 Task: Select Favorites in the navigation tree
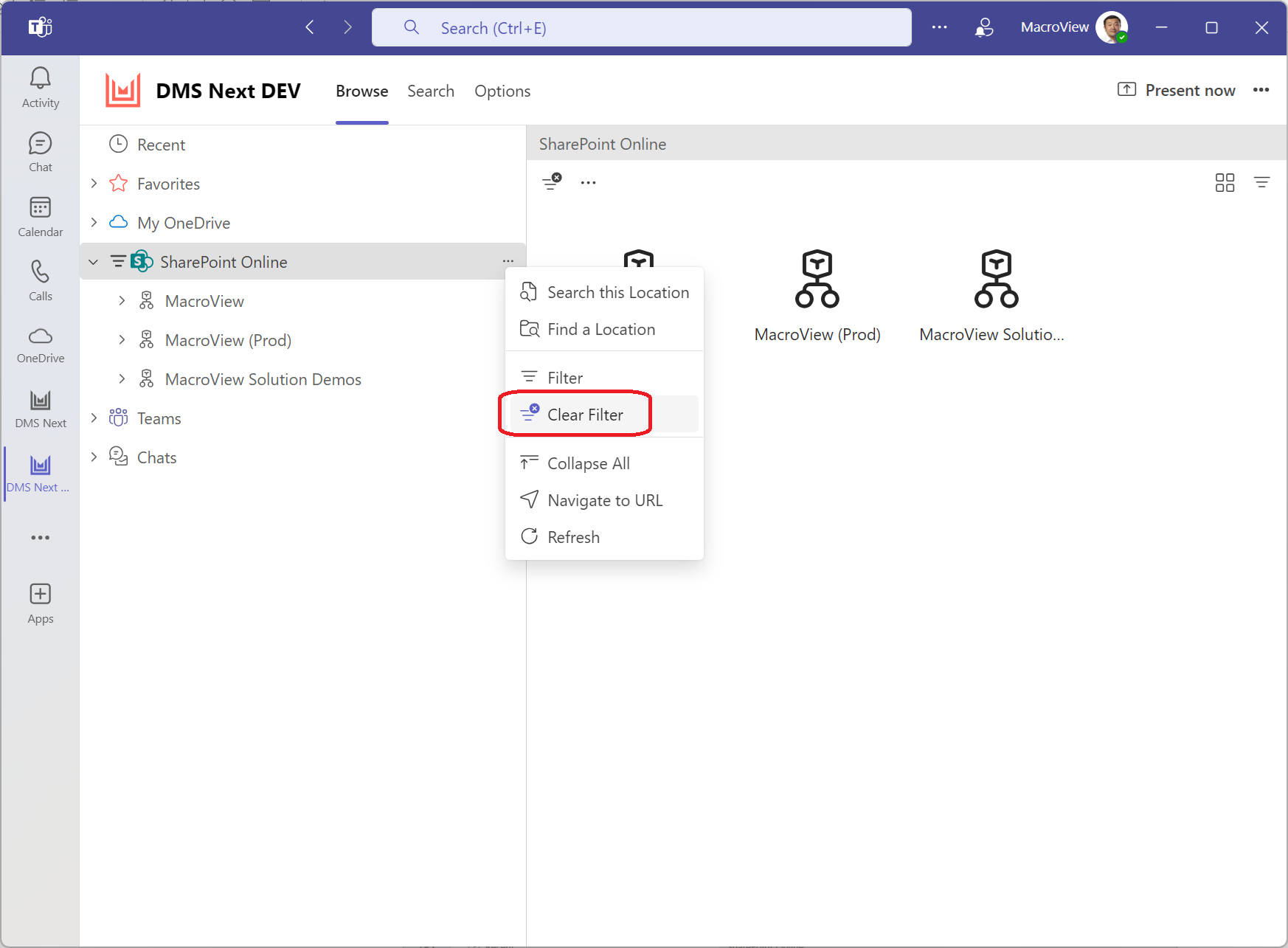pyautogui.click(x=302, y=184)
